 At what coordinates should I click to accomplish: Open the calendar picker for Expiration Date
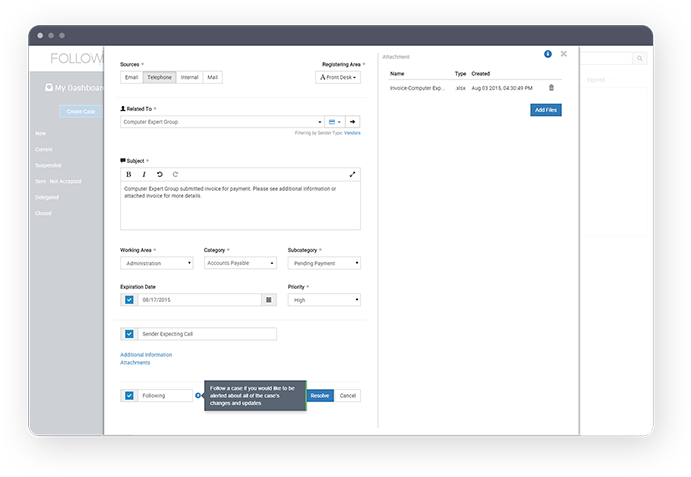[x=269, y=300]
